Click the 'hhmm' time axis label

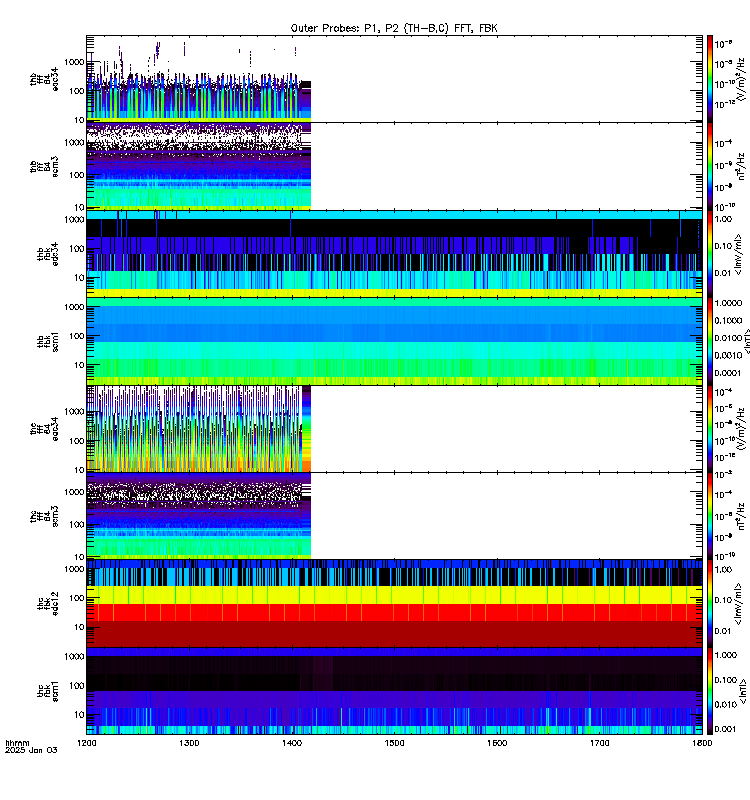click(17, 743)
